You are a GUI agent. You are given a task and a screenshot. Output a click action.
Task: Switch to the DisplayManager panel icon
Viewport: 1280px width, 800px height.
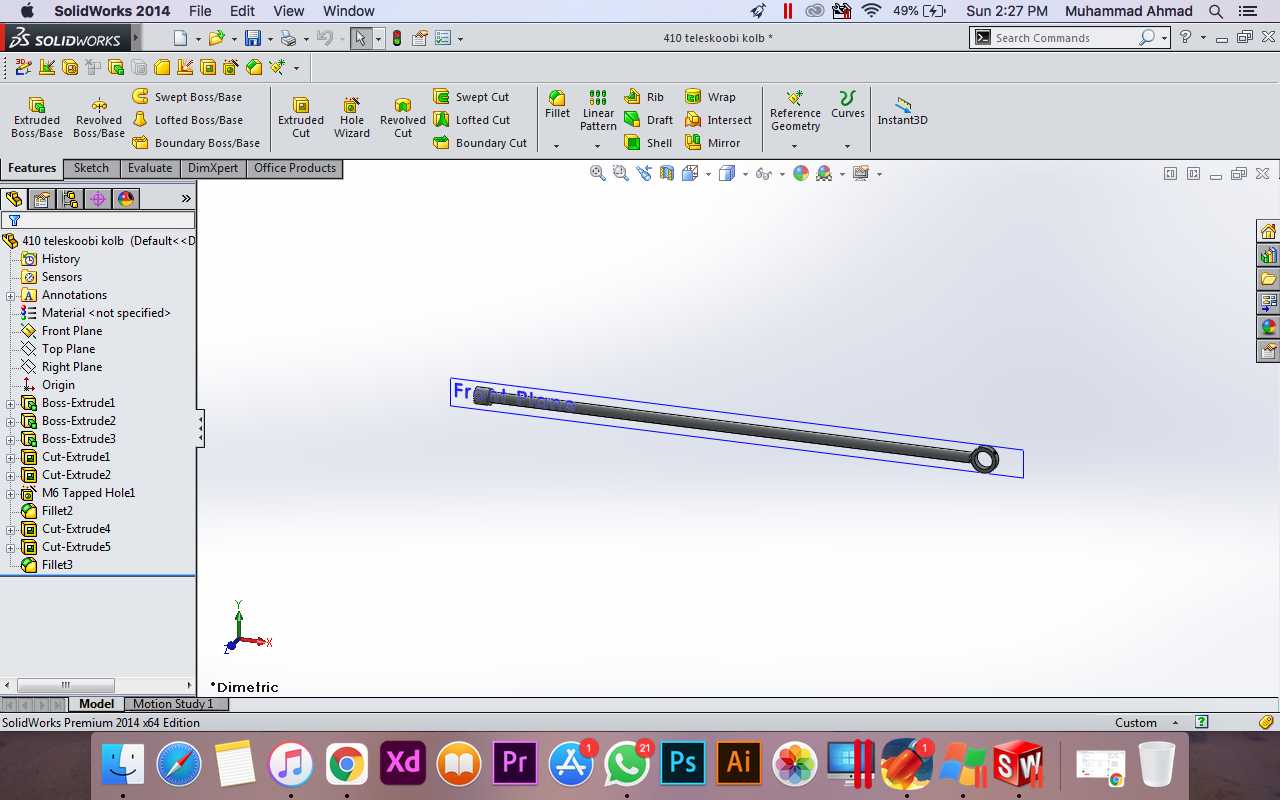click(x=126, y=199)
